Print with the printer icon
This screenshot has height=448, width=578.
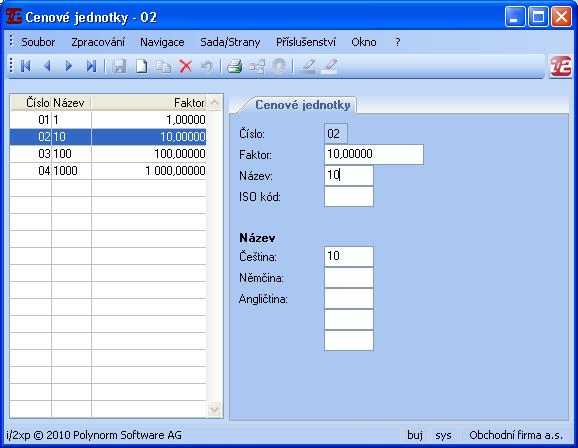tap(234, 66)
